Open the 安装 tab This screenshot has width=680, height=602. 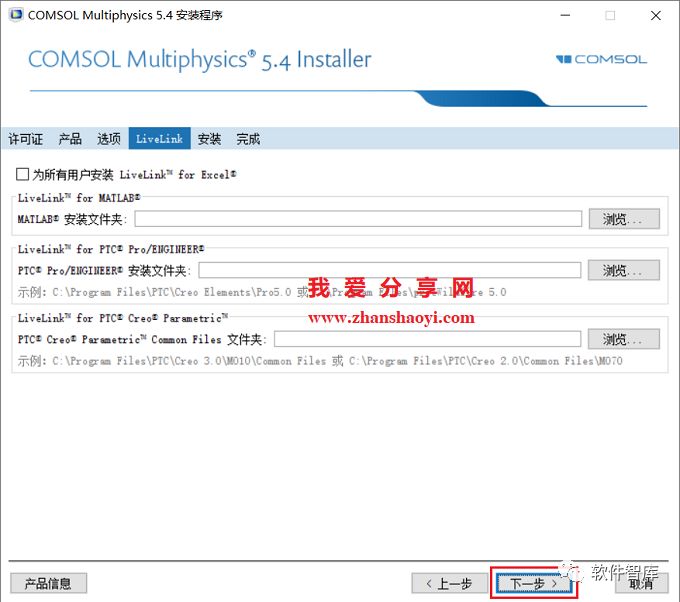209,139
